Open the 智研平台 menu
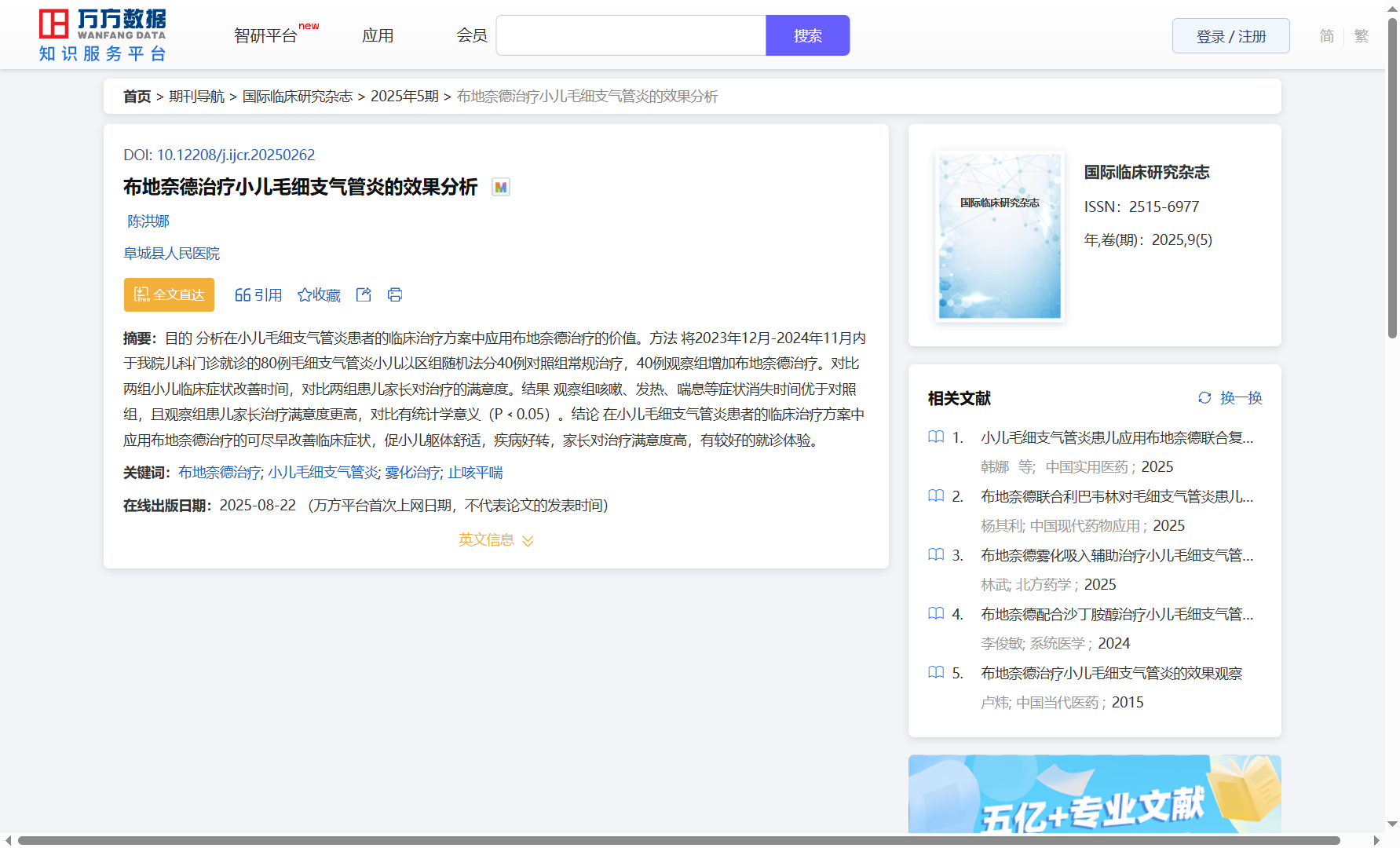Screen dimensions: 1400x848 click(x=266, y=36)
